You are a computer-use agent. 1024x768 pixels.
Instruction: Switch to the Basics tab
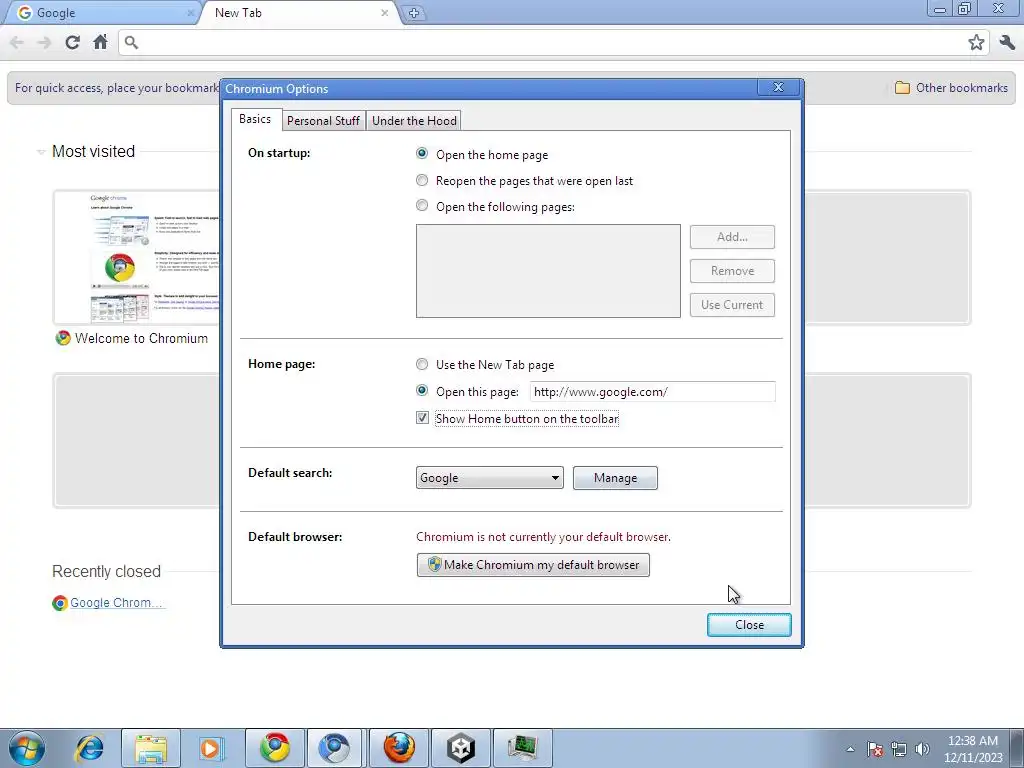click(255, 119)
